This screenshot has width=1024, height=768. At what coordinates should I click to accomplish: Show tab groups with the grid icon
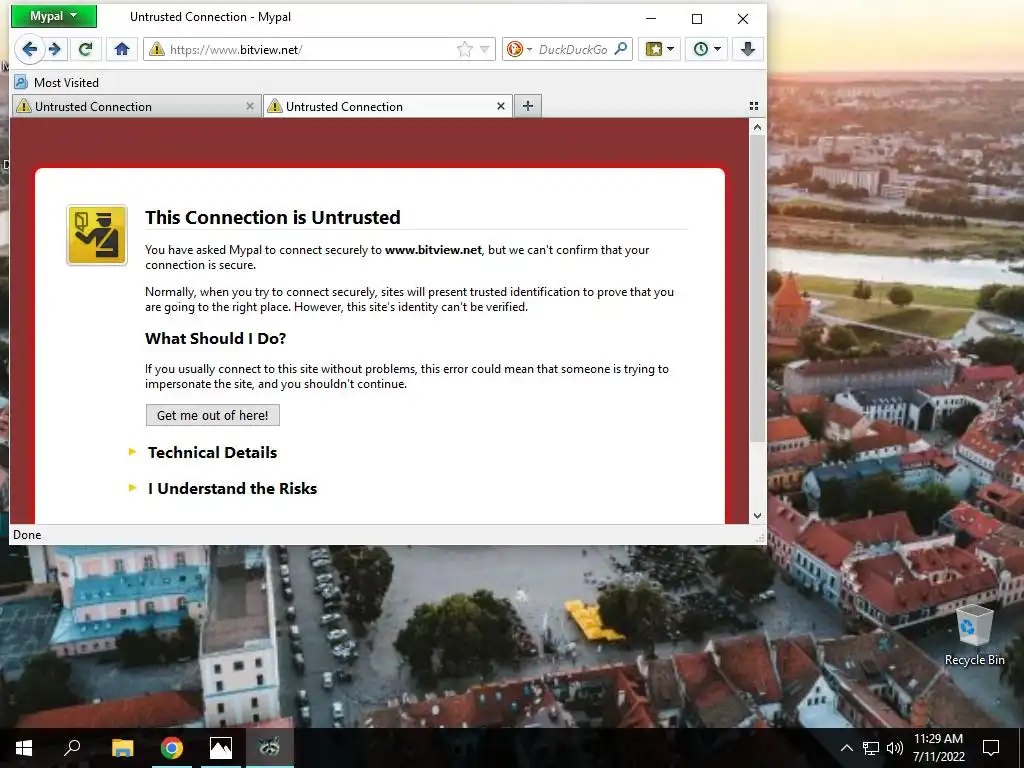[x=754, y=106]
